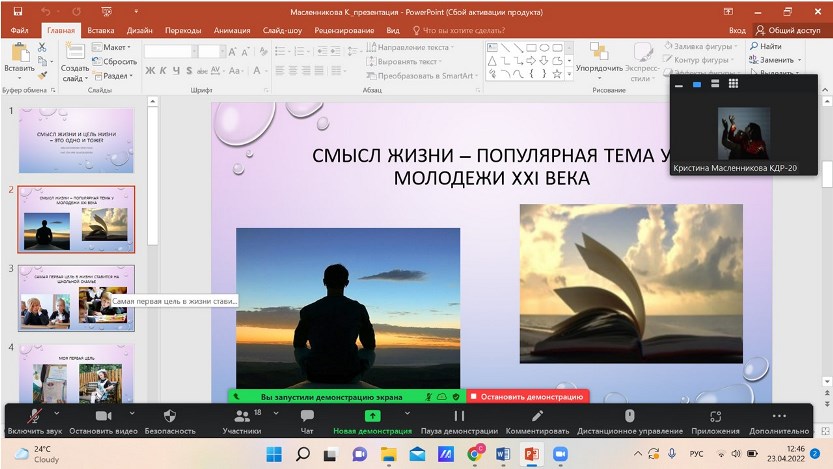Viewport: 833px width, 469px height.
Task: Open the Макет layout dropdown
Action: click(x=112, y=47)
